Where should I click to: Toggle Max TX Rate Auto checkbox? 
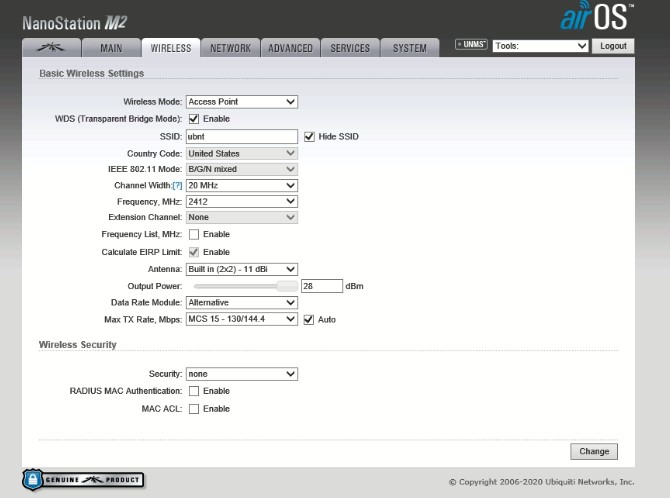click(x=309, y=320)
